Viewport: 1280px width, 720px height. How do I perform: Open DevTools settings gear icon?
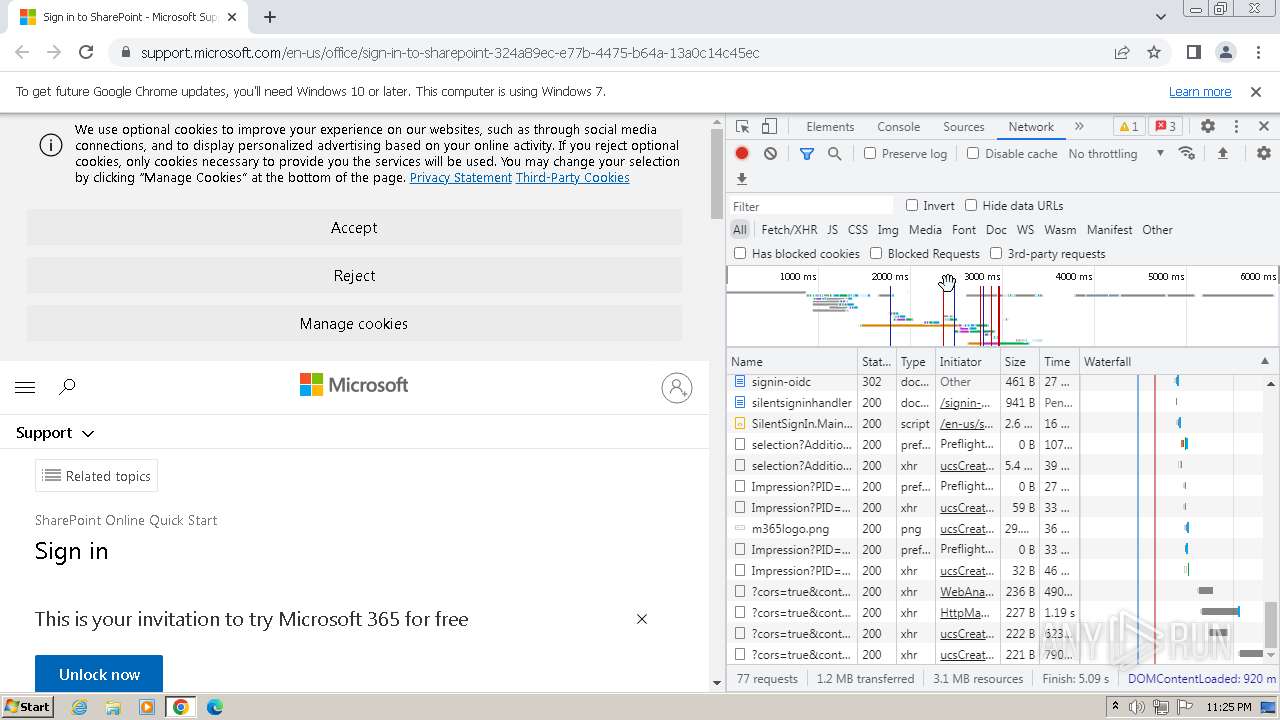[1208, 127]
